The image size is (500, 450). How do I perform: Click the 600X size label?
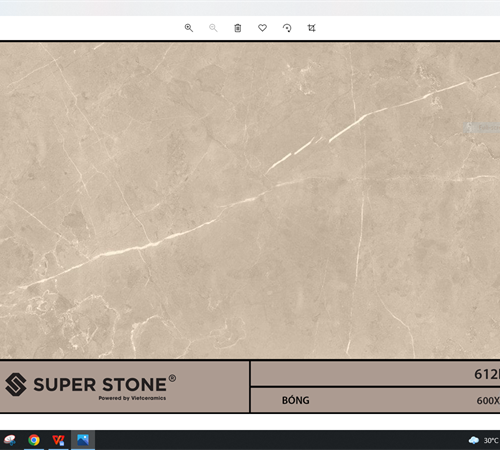[x=488, y=401]
